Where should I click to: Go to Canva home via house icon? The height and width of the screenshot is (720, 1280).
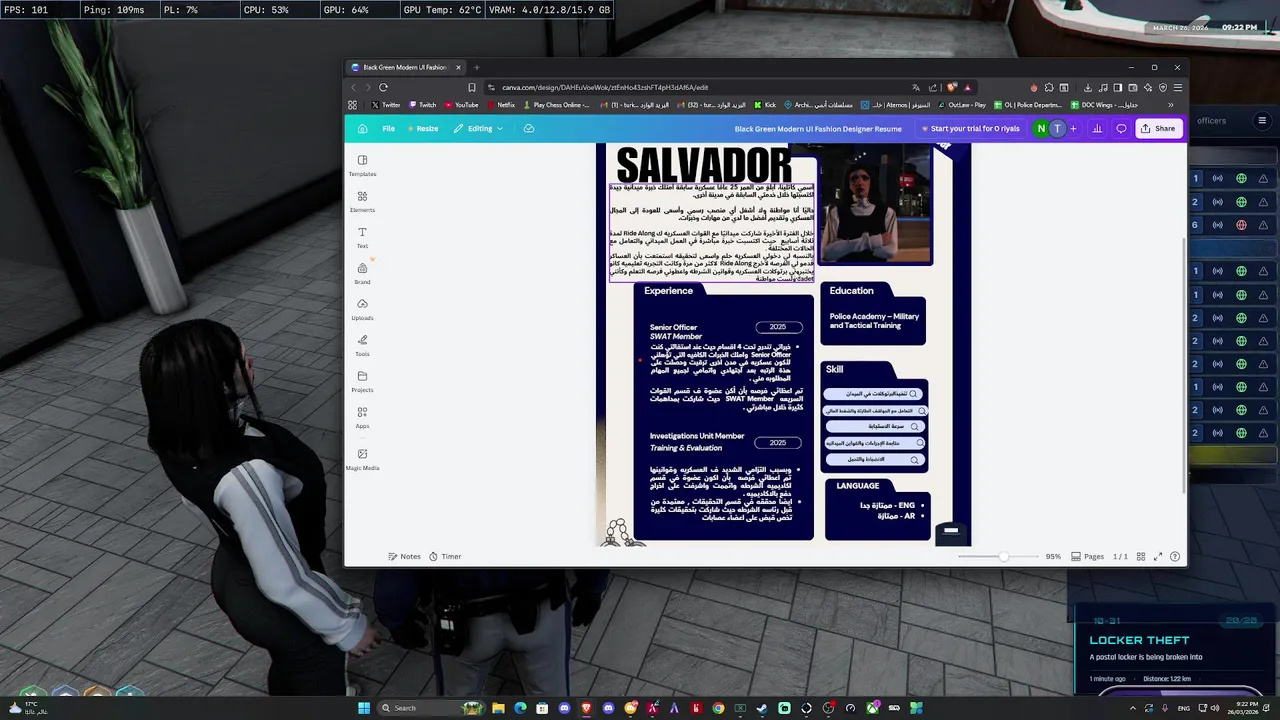coord(362,128)
